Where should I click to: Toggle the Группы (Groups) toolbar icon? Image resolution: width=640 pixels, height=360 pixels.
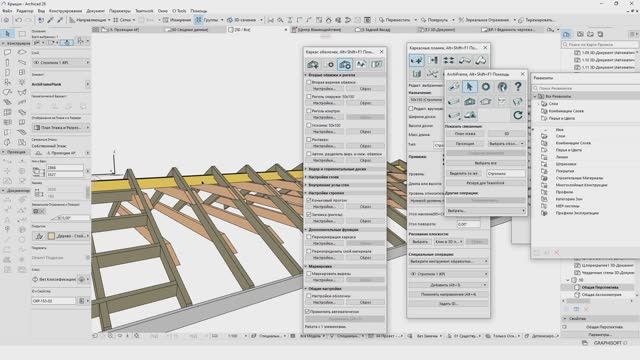pos(198,20)
